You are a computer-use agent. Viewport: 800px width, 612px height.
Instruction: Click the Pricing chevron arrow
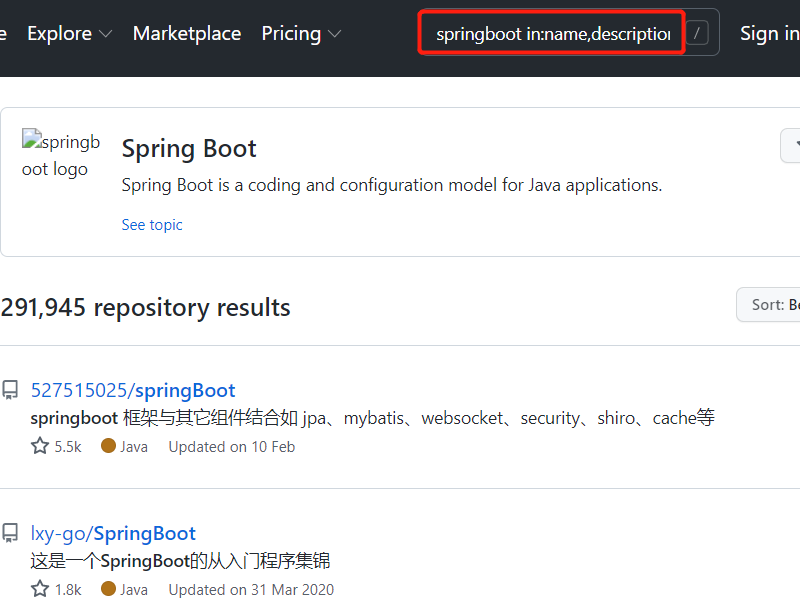334,34
